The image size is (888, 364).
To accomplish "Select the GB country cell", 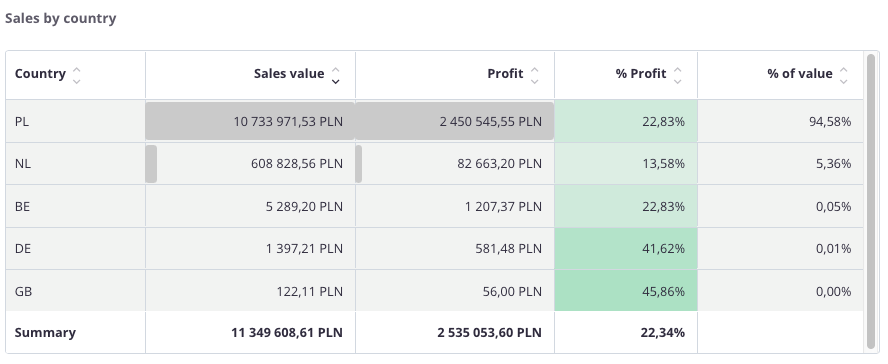I will click(75, 291).
